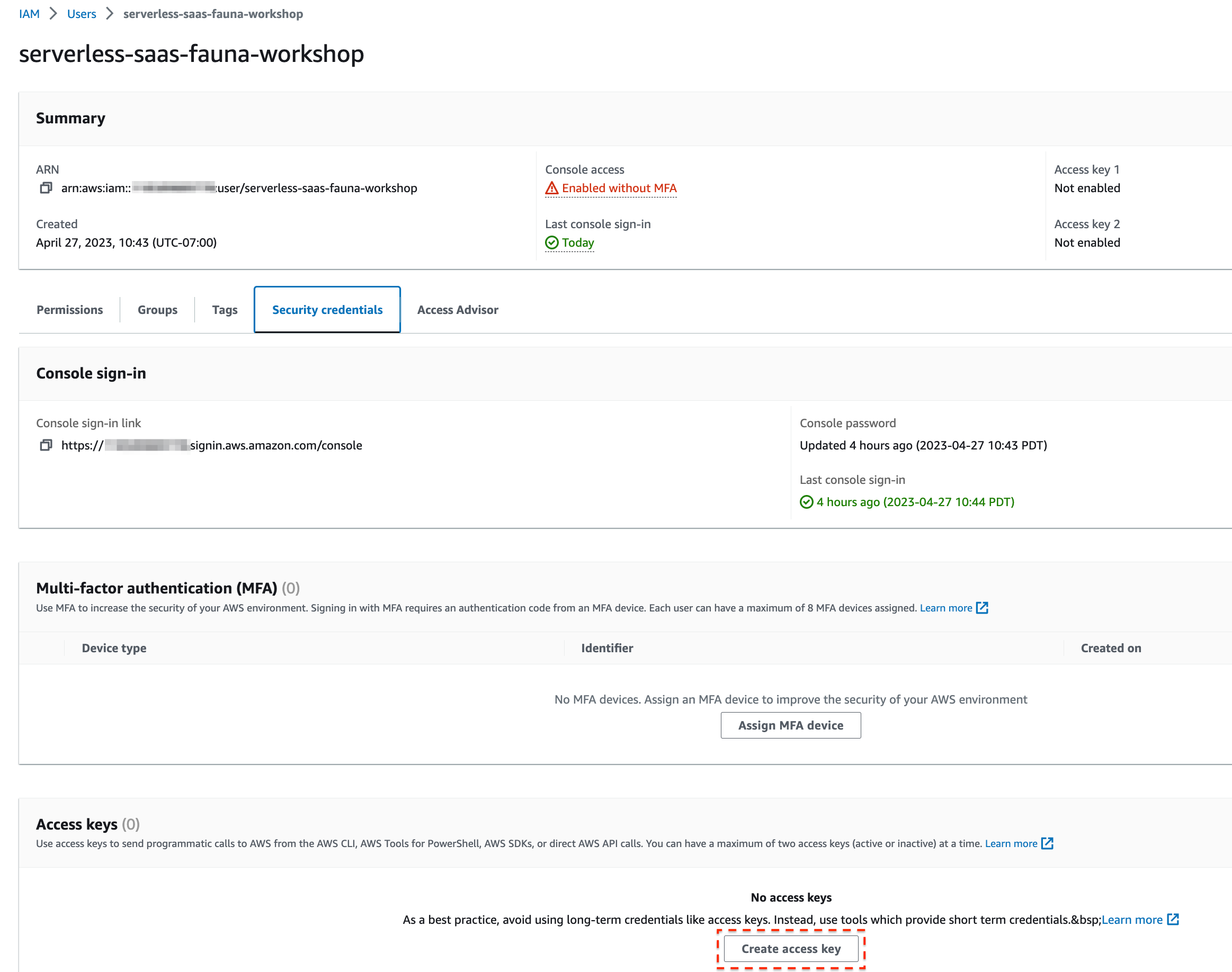
Task: Click the 4 hours ago last sign-in text
Action: tap(915, 502)
